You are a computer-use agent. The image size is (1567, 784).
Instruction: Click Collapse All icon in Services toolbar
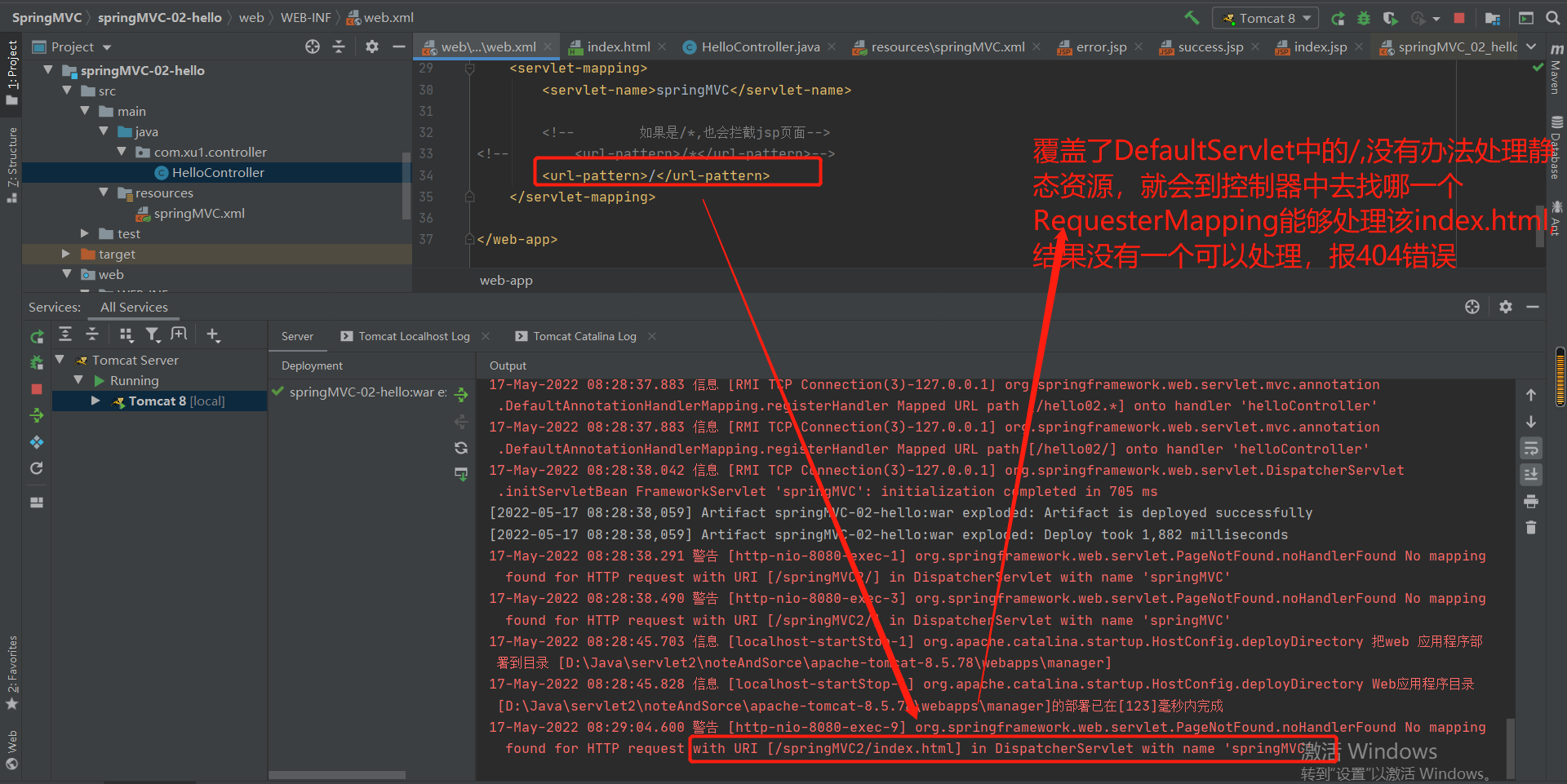click(x=92, y=334)
